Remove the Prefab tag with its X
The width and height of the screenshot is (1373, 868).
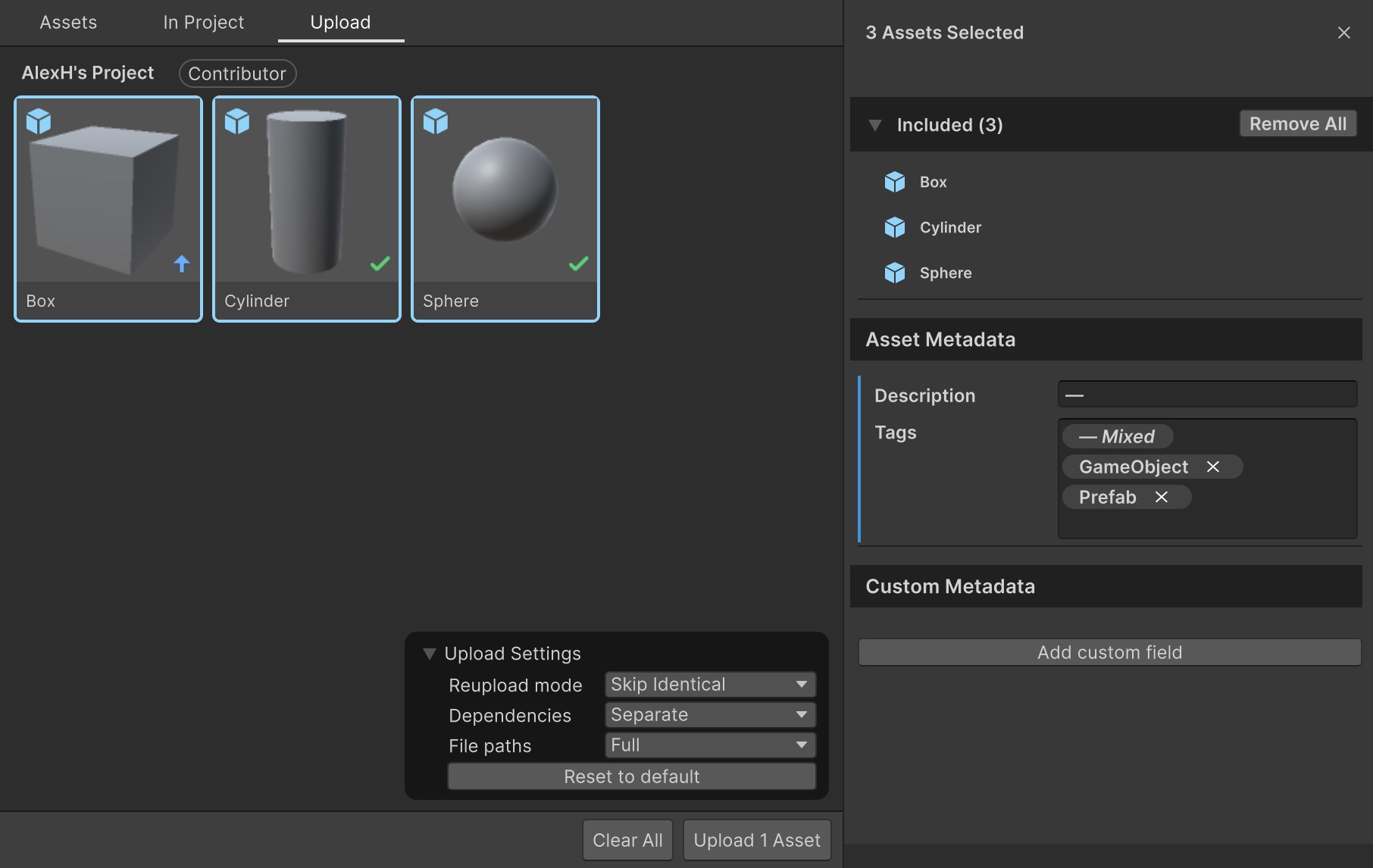(1162, 497)
